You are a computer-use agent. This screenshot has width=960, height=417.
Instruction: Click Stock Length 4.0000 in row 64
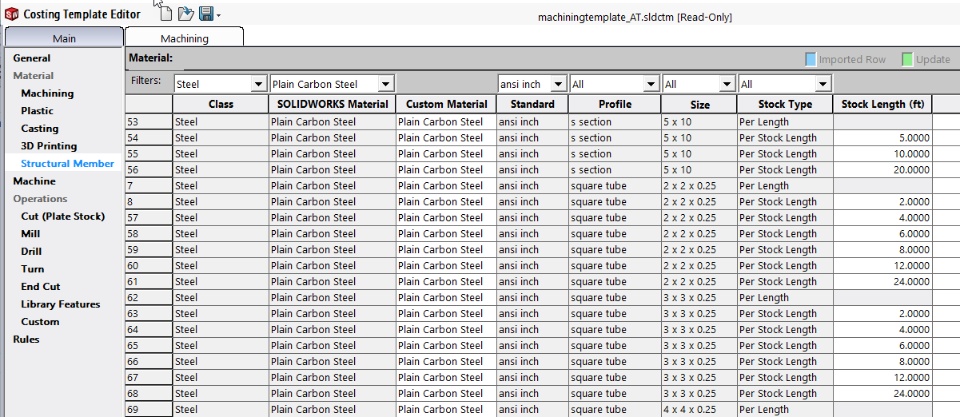coord(882,329)
